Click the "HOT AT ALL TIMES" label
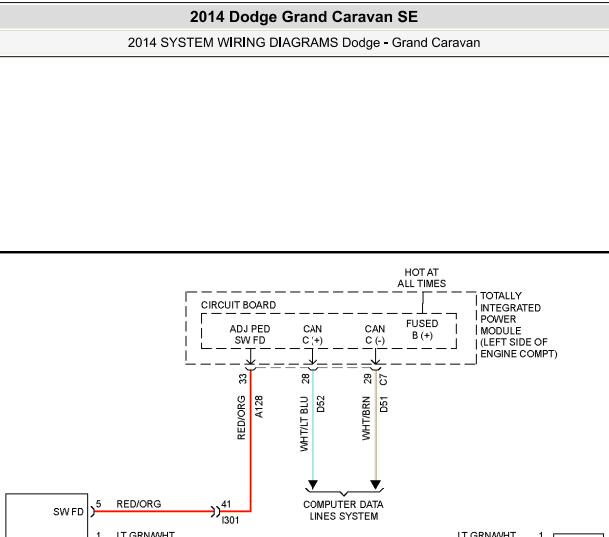Image resolution: width=609 pixels, height=537 pixels. (x=421, y=278)
